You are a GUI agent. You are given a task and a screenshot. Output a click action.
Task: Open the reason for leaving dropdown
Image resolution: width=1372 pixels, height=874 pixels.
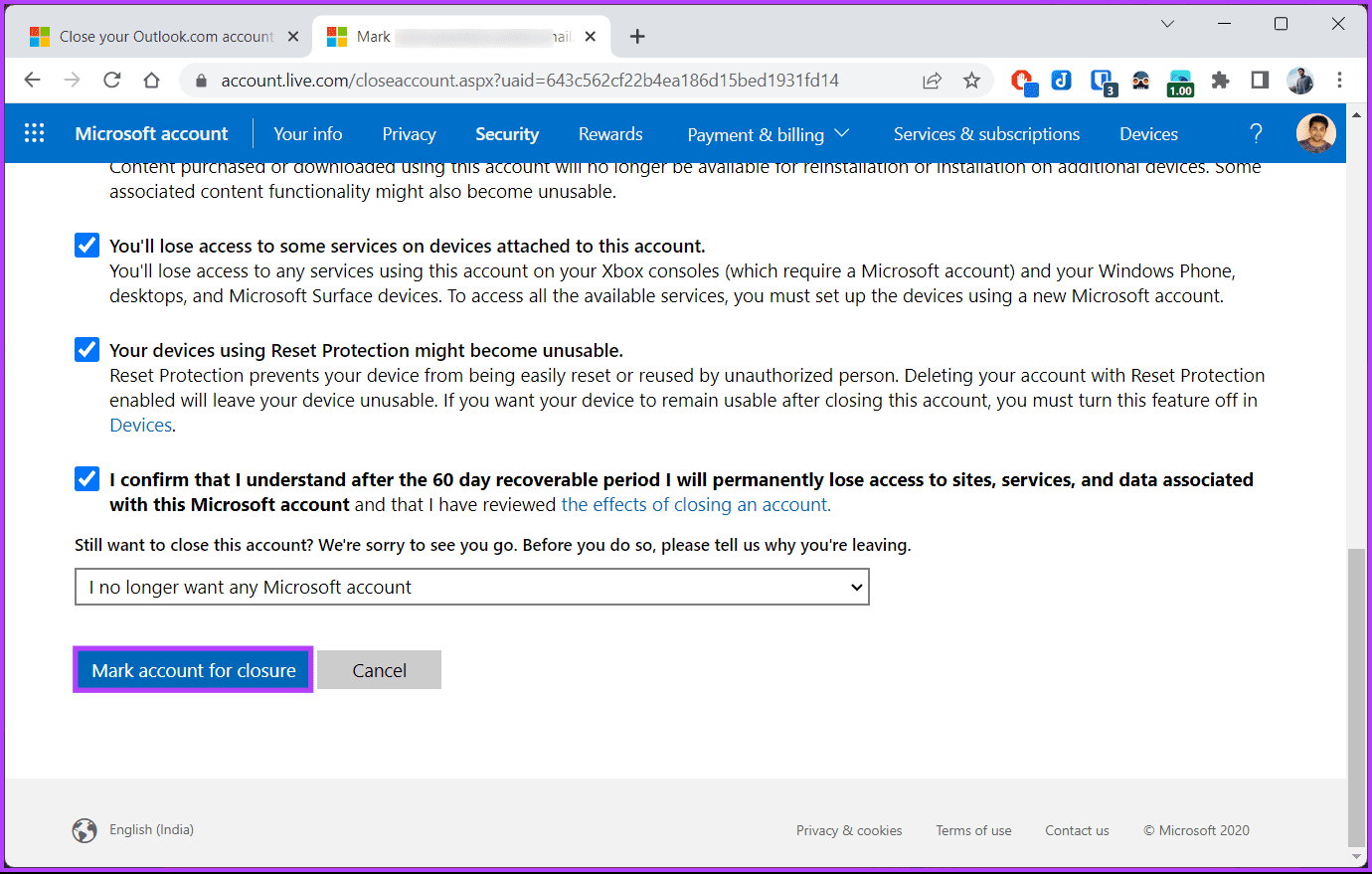click(x=472, y=587)
